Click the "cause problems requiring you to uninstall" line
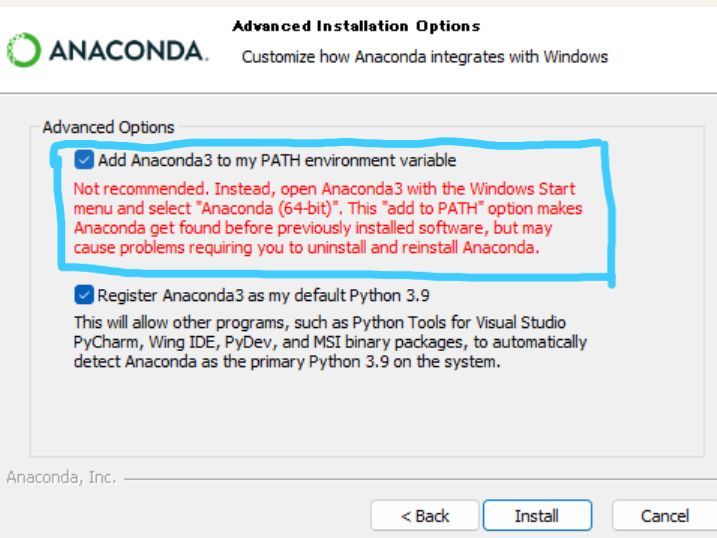 [306, 248]
